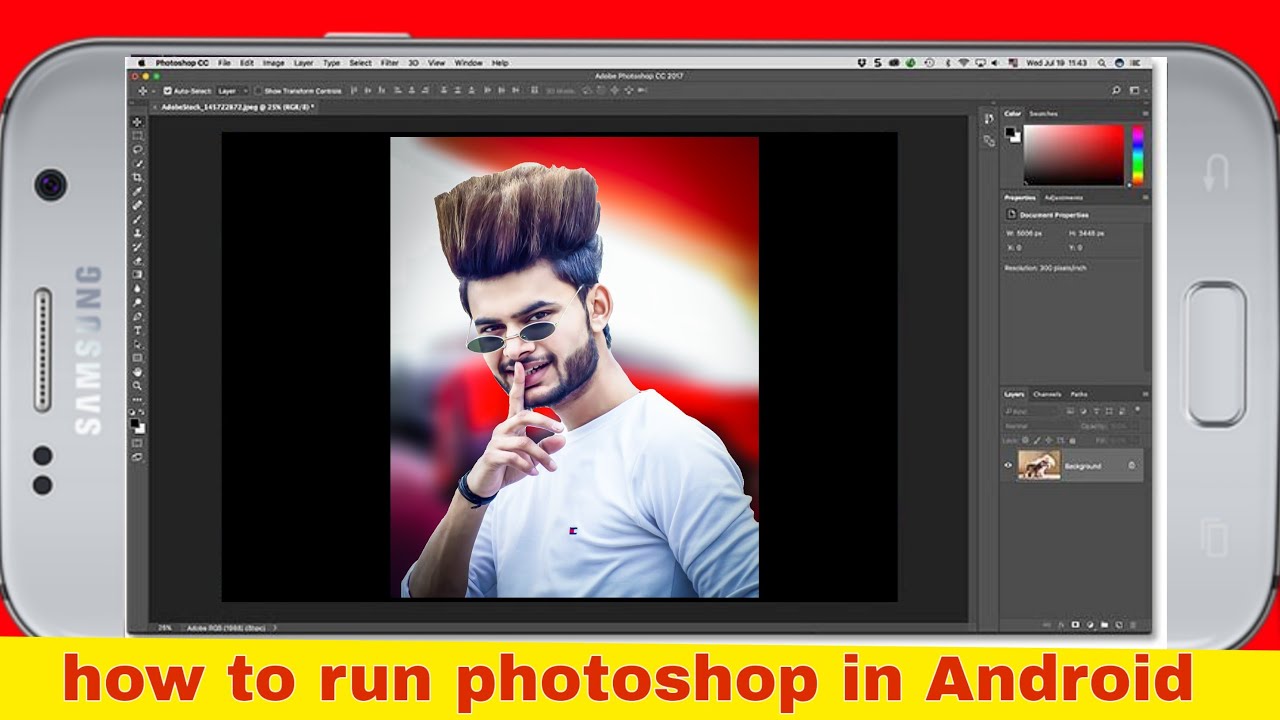The image size is (1280, 720).
Task: Select the Gradient tool
Action: point(138,272)
